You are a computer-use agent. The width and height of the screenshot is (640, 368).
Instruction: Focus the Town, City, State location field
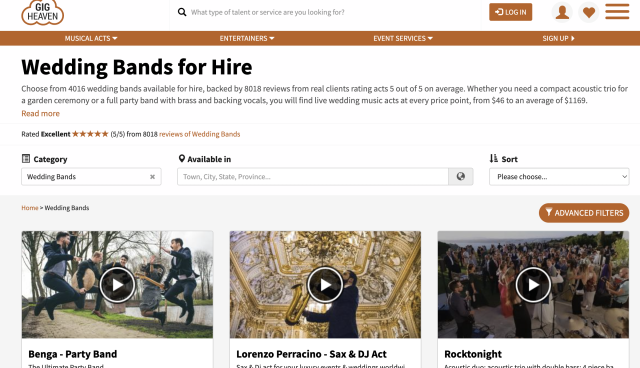[x=313, y=177]
